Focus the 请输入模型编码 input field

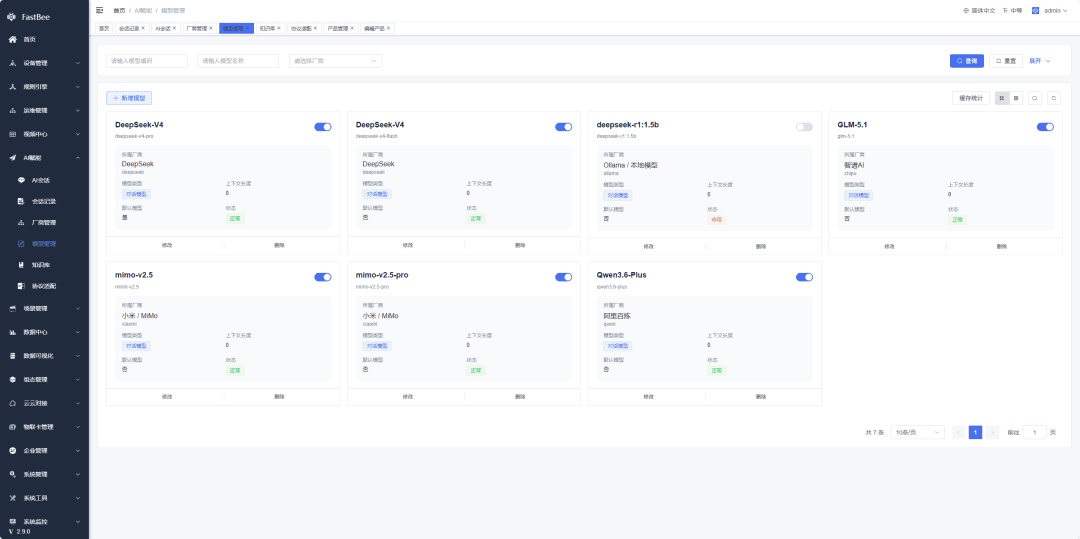(x=147, y=61)
